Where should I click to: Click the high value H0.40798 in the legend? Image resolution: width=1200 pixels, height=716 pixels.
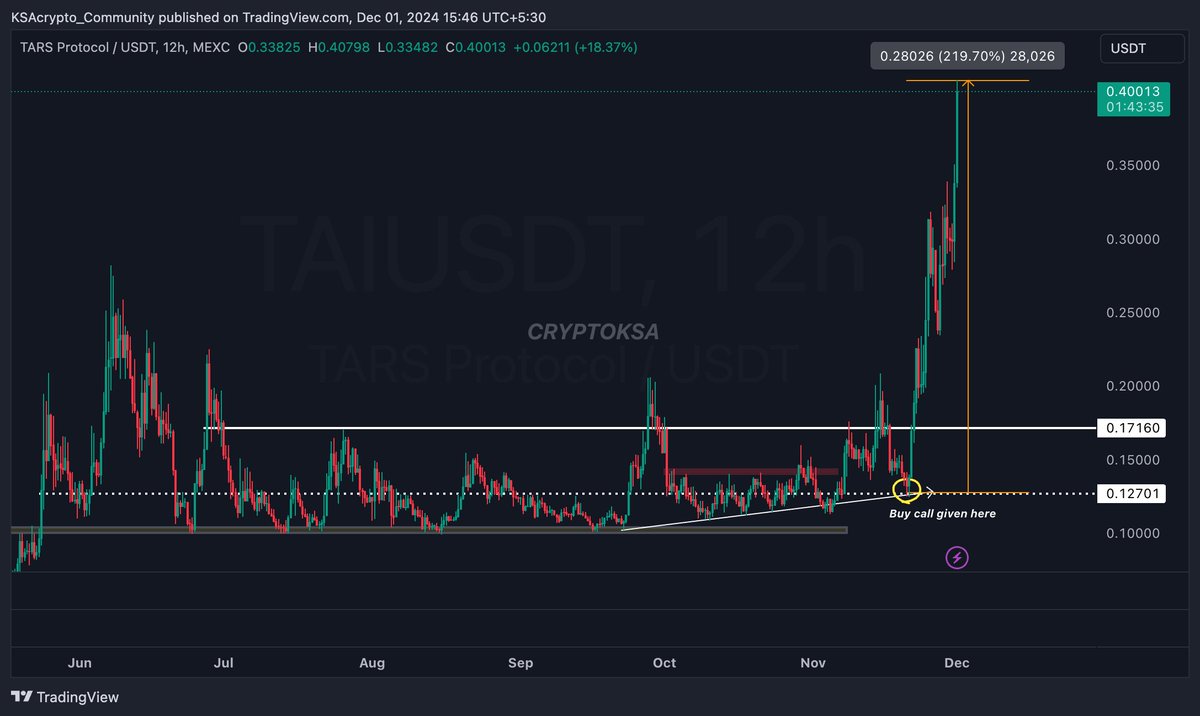pyautogui.click(x=337, y=47)
